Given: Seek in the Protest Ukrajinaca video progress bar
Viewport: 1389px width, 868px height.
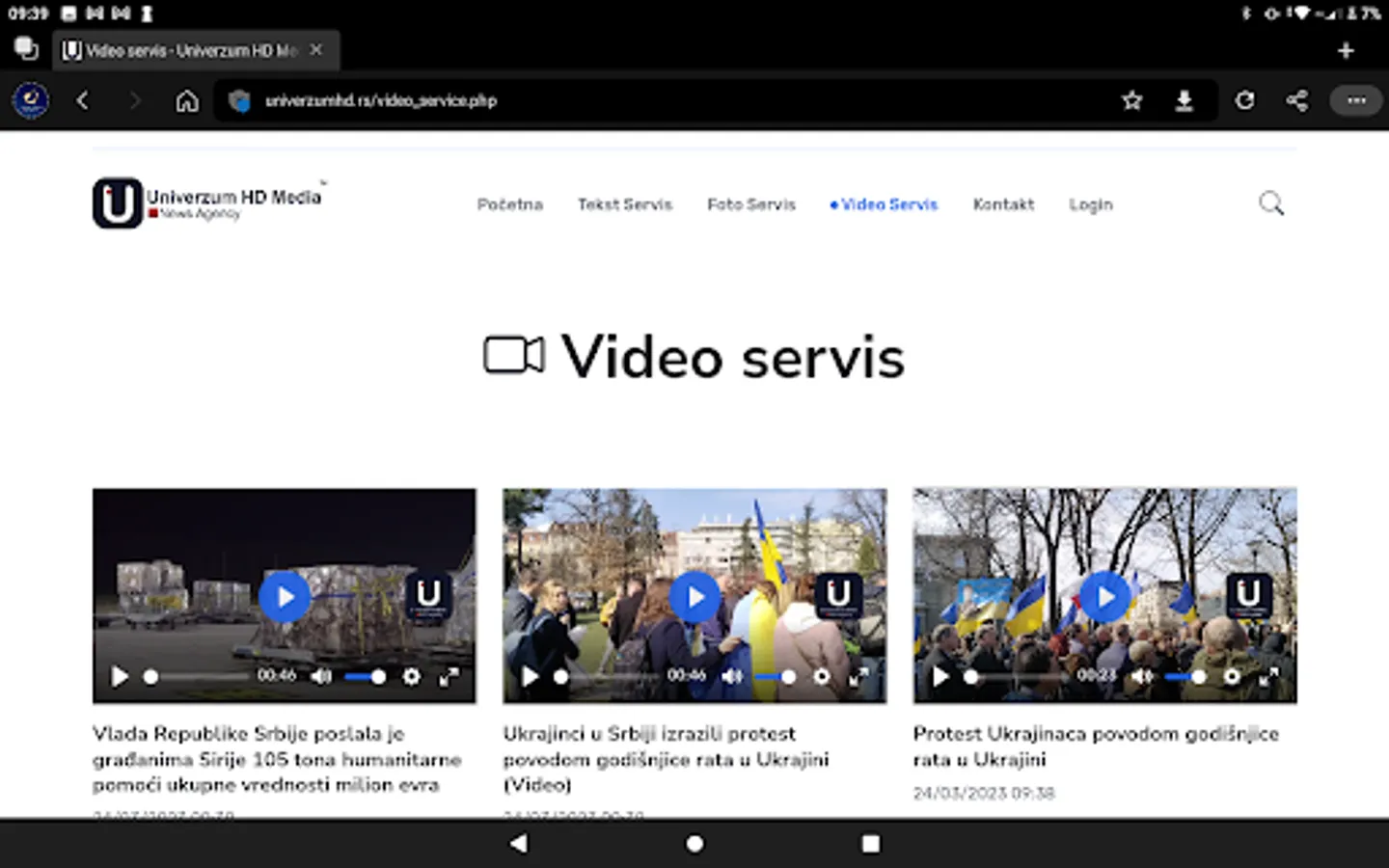Looking at the screenshot, I should [1017, 676].
